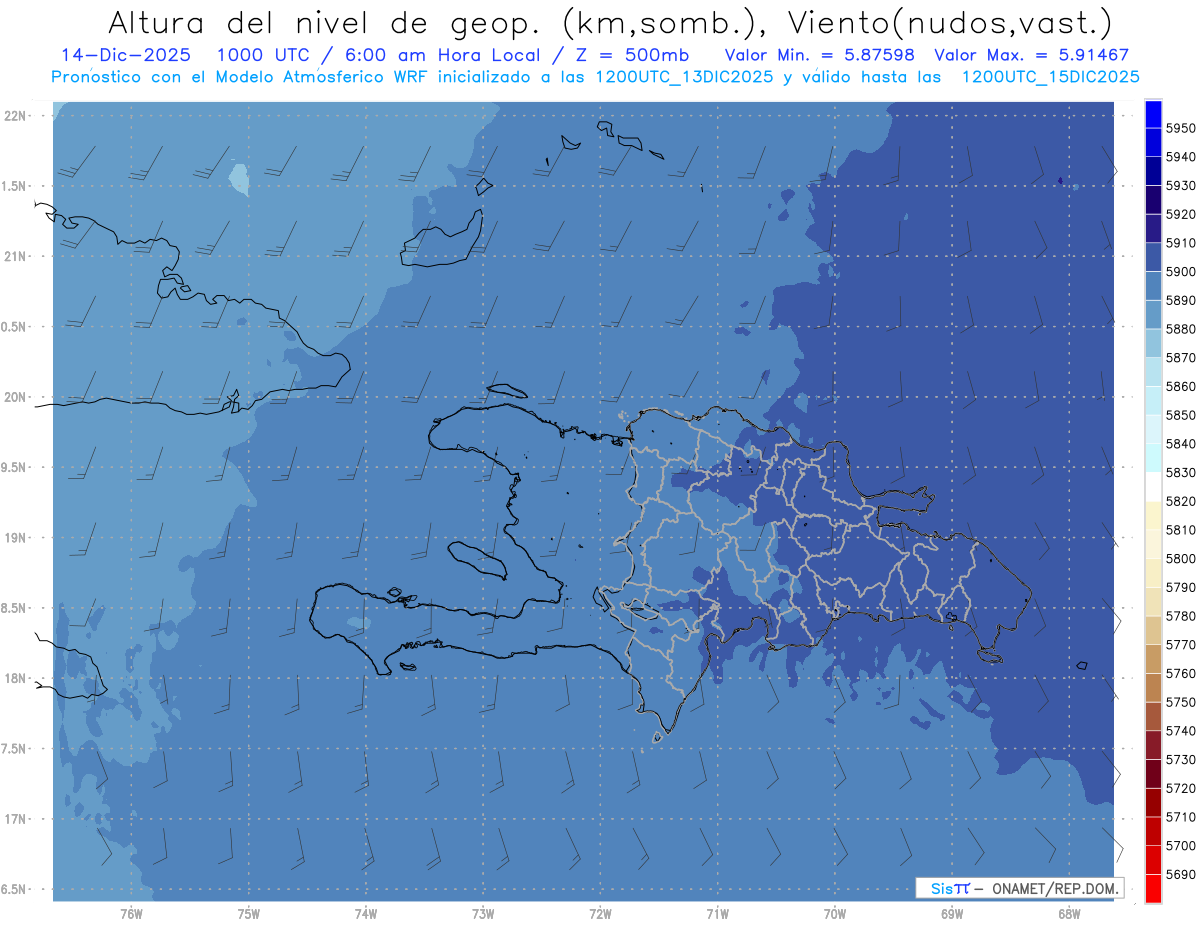Click the latitude label 21N
Screen dimensions: 1200x927
[x=14, y=256]
